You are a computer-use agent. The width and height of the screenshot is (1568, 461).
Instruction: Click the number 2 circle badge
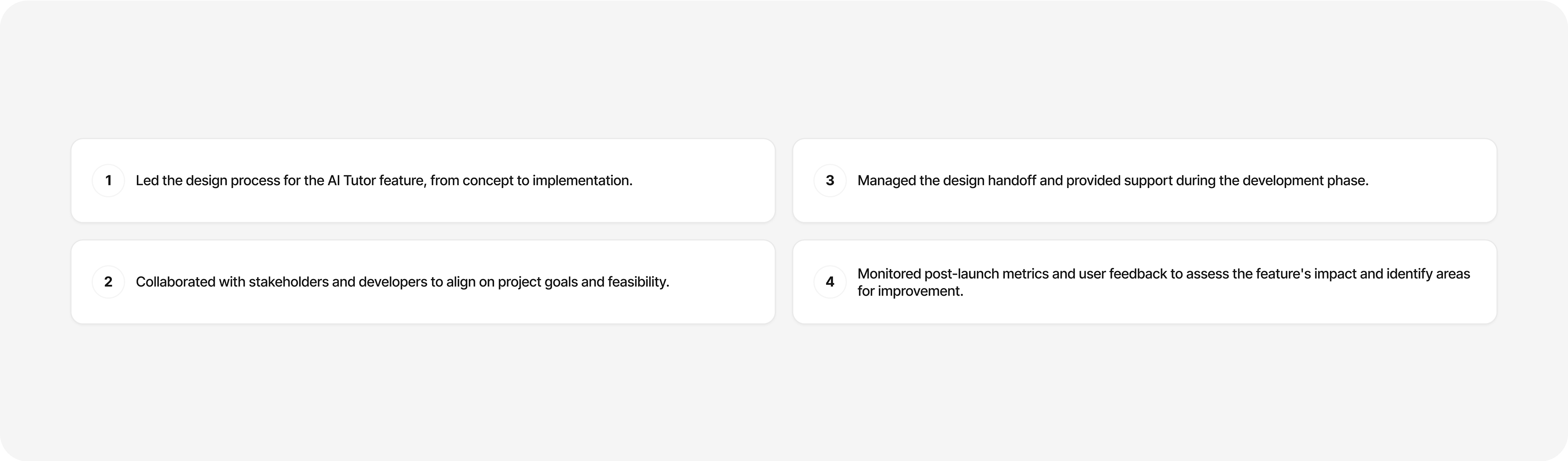coord(108,281)
